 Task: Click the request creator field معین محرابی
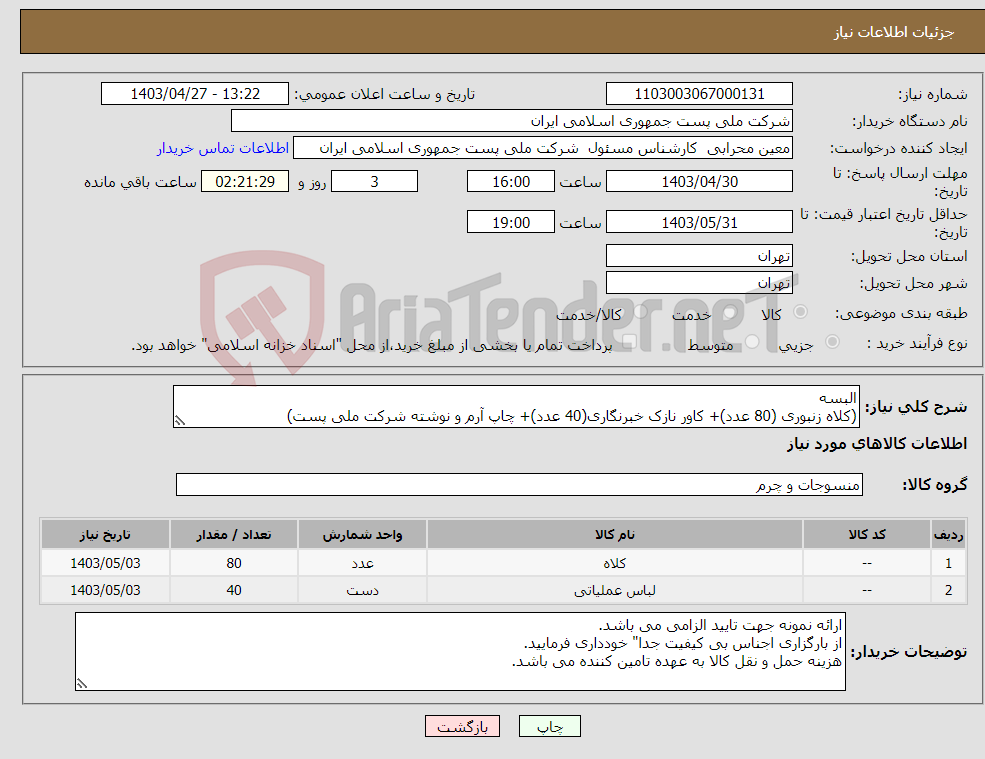[x=543, y=148]
